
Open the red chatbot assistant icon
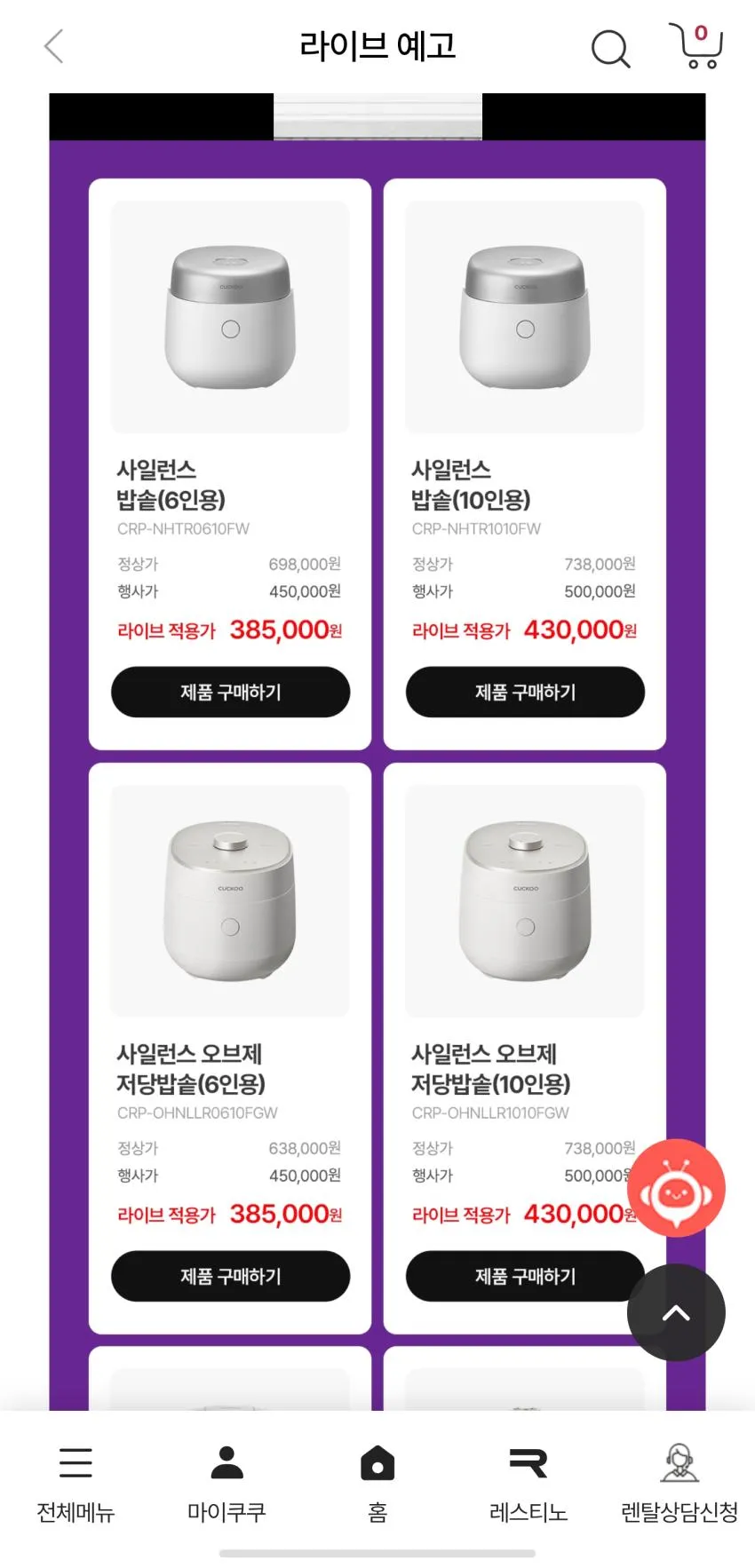pos(677,1188)
